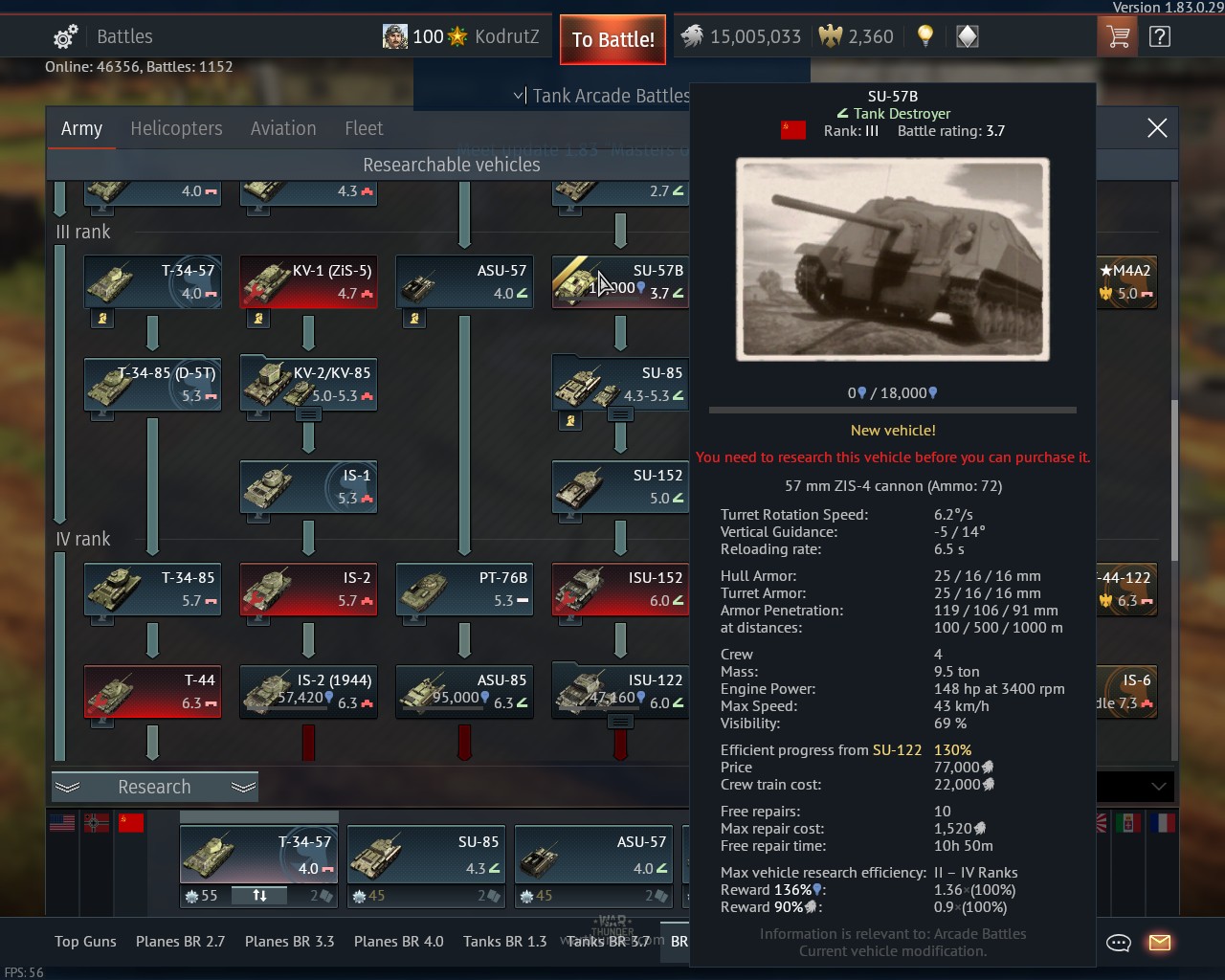Click the Silver Lions eagle currency icon
1225x980 pixels.
[x=692, y=36]
